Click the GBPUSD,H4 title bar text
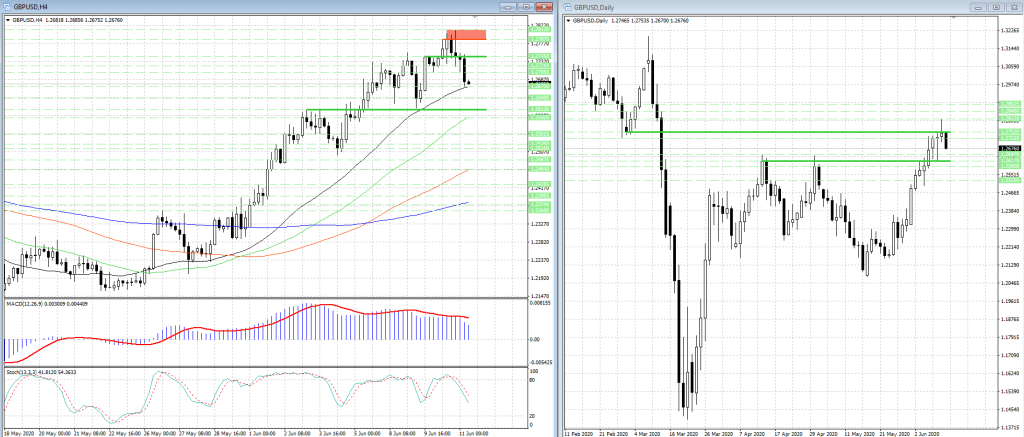The image size is (1024, 437). click(x=30, y=7)
